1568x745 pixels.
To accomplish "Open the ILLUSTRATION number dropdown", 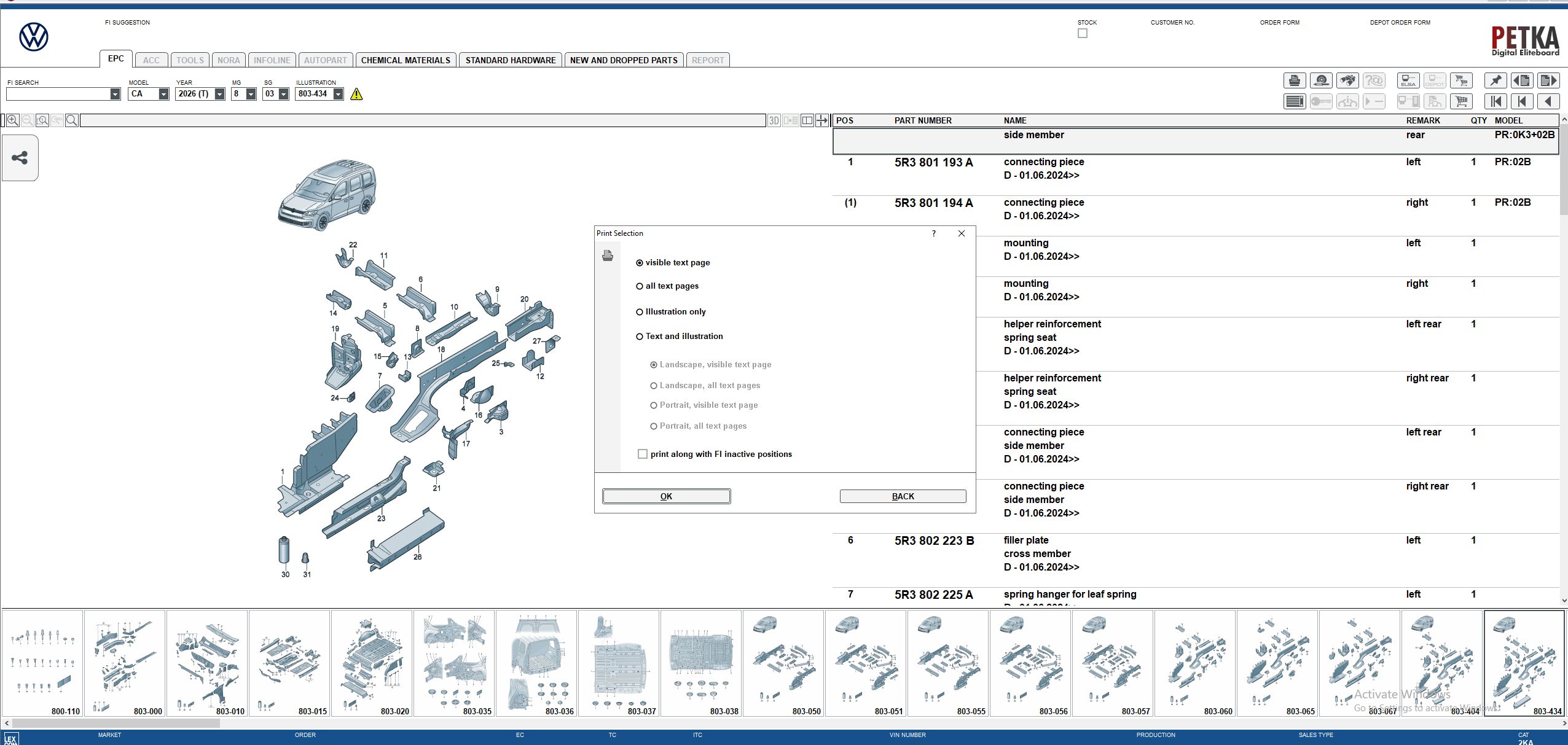I will (x=338, y=94).
